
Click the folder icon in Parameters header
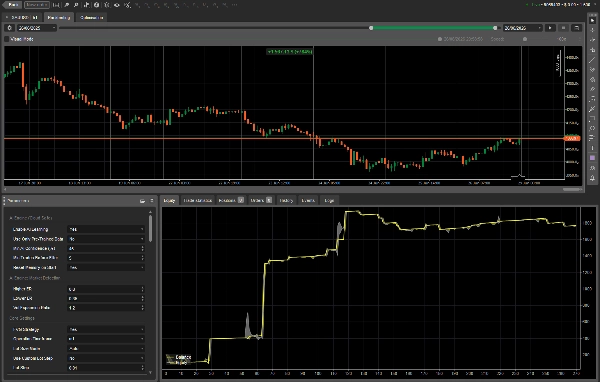[142, 201]
